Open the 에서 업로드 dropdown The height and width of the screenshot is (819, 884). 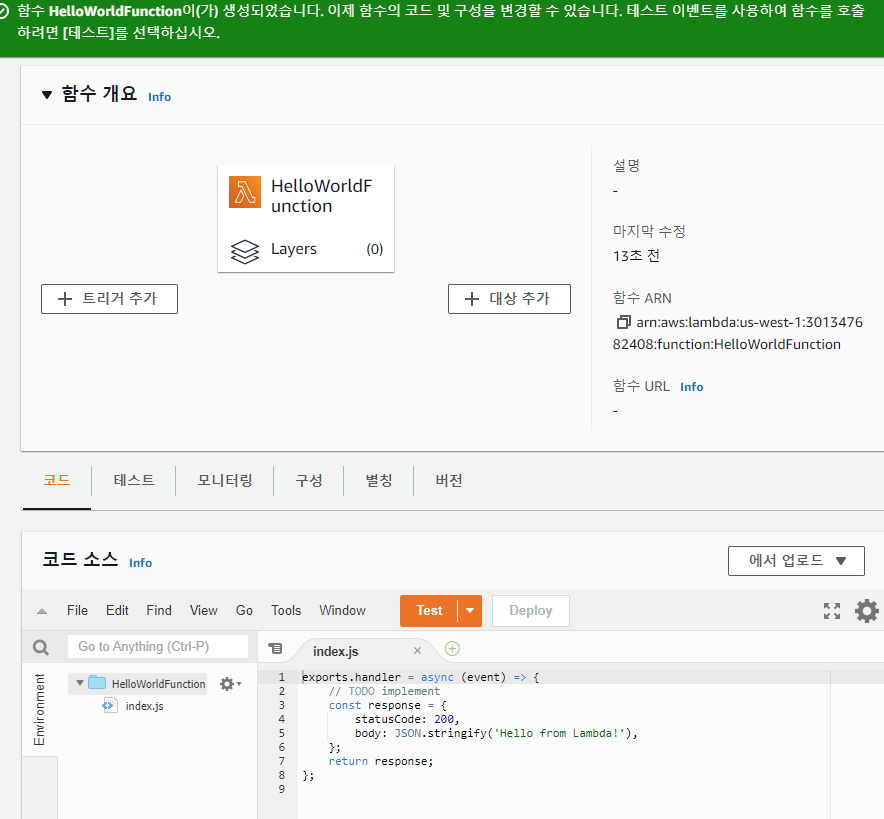click(796, 561)
